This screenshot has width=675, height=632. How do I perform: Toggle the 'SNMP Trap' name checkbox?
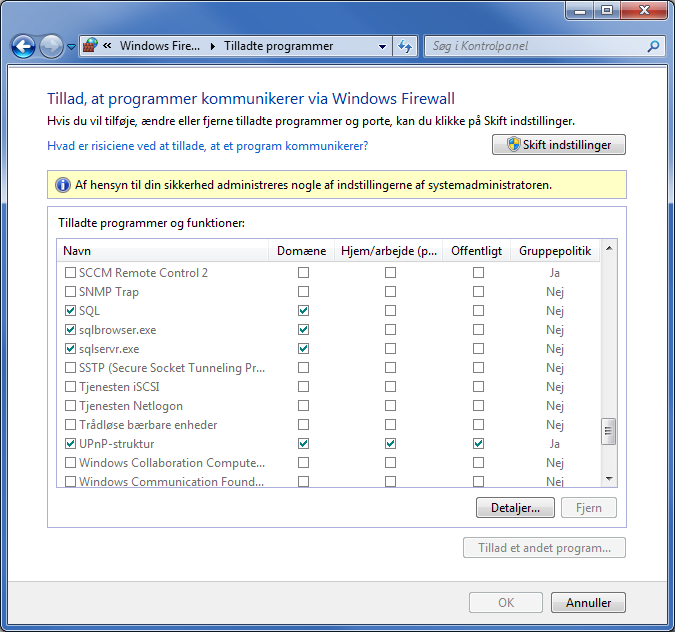(70, 291)
